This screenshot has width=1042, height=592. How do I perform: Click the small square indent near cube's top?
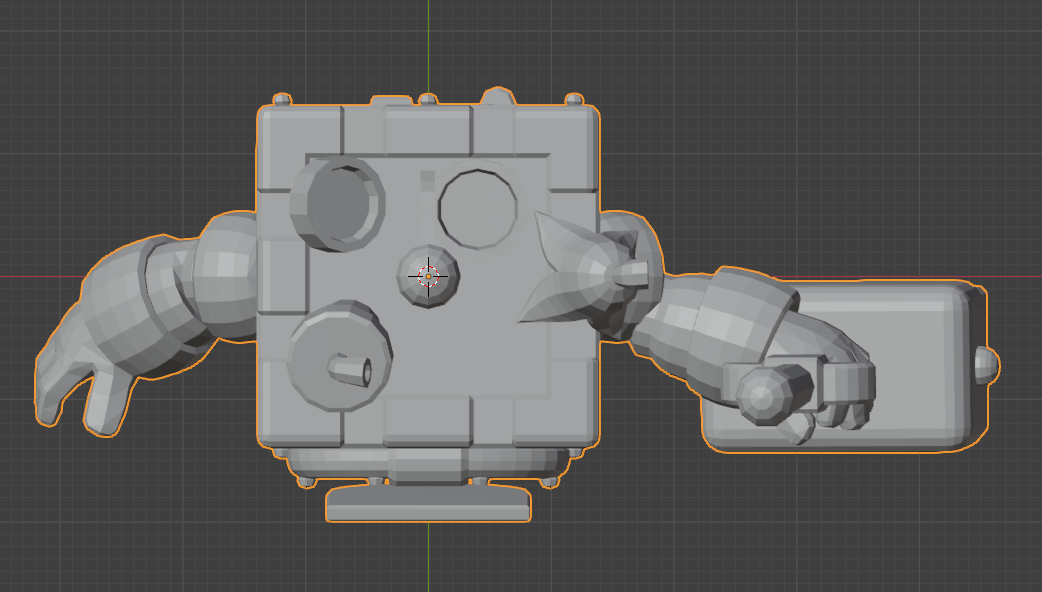[x=427, y=179]
